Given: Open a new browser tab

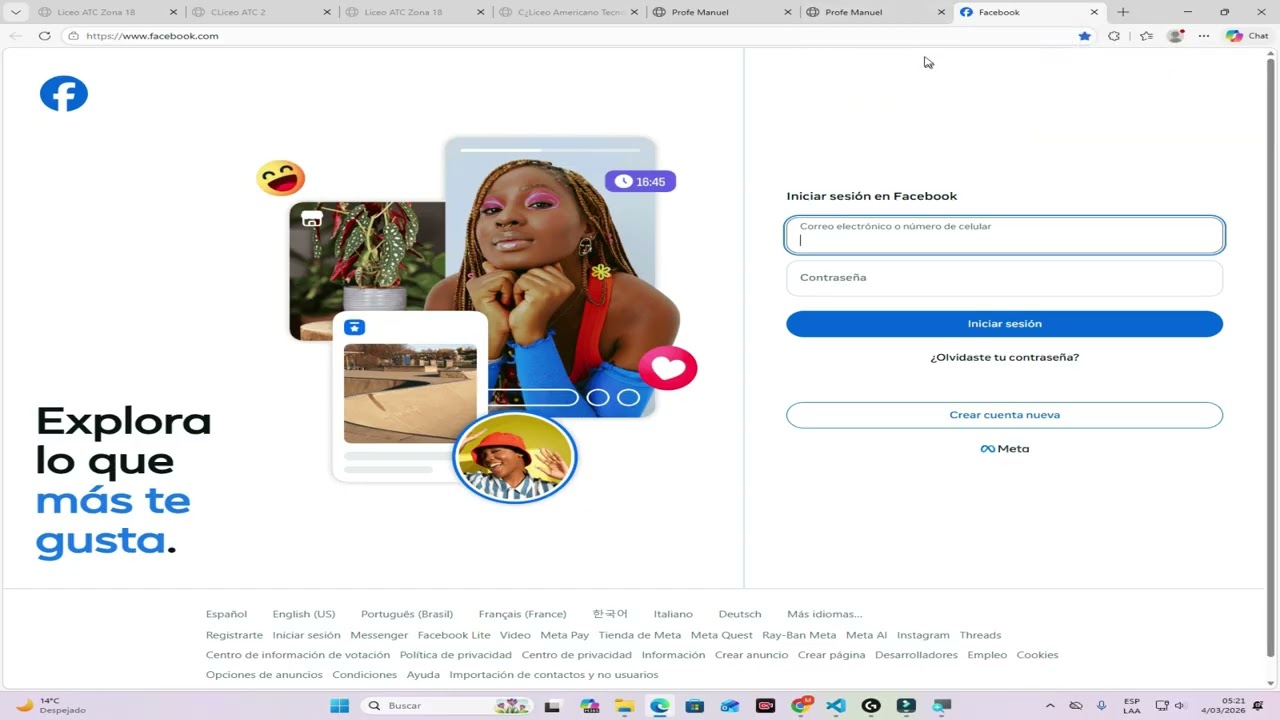Looking at the screenshot, I should (1123, 12).
